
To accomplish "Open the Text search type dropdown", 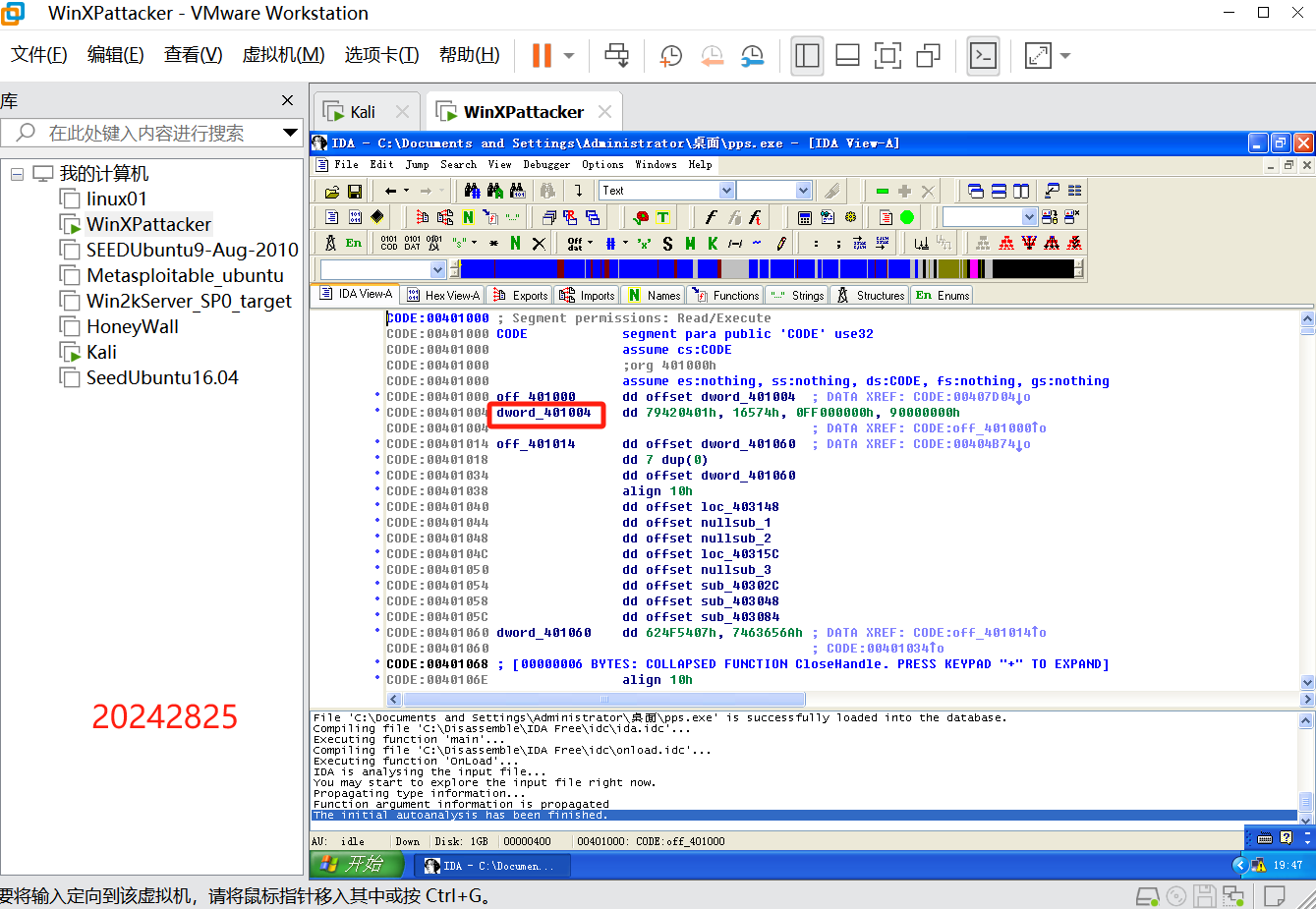I will point(726,191).
